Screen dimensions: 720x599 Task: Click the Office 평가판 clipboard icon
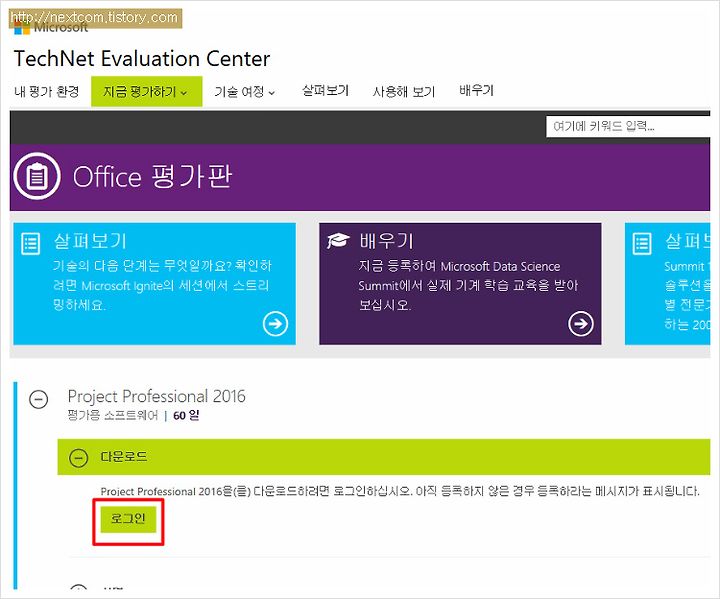[37, 176]
